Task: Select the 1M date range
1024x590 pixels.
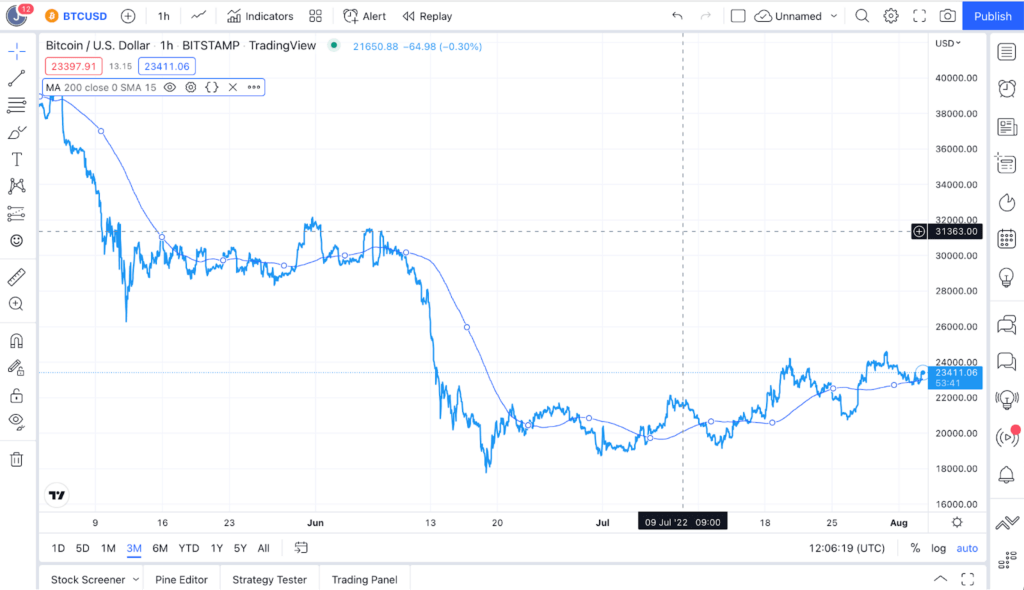Action: [x=108, y=548]
